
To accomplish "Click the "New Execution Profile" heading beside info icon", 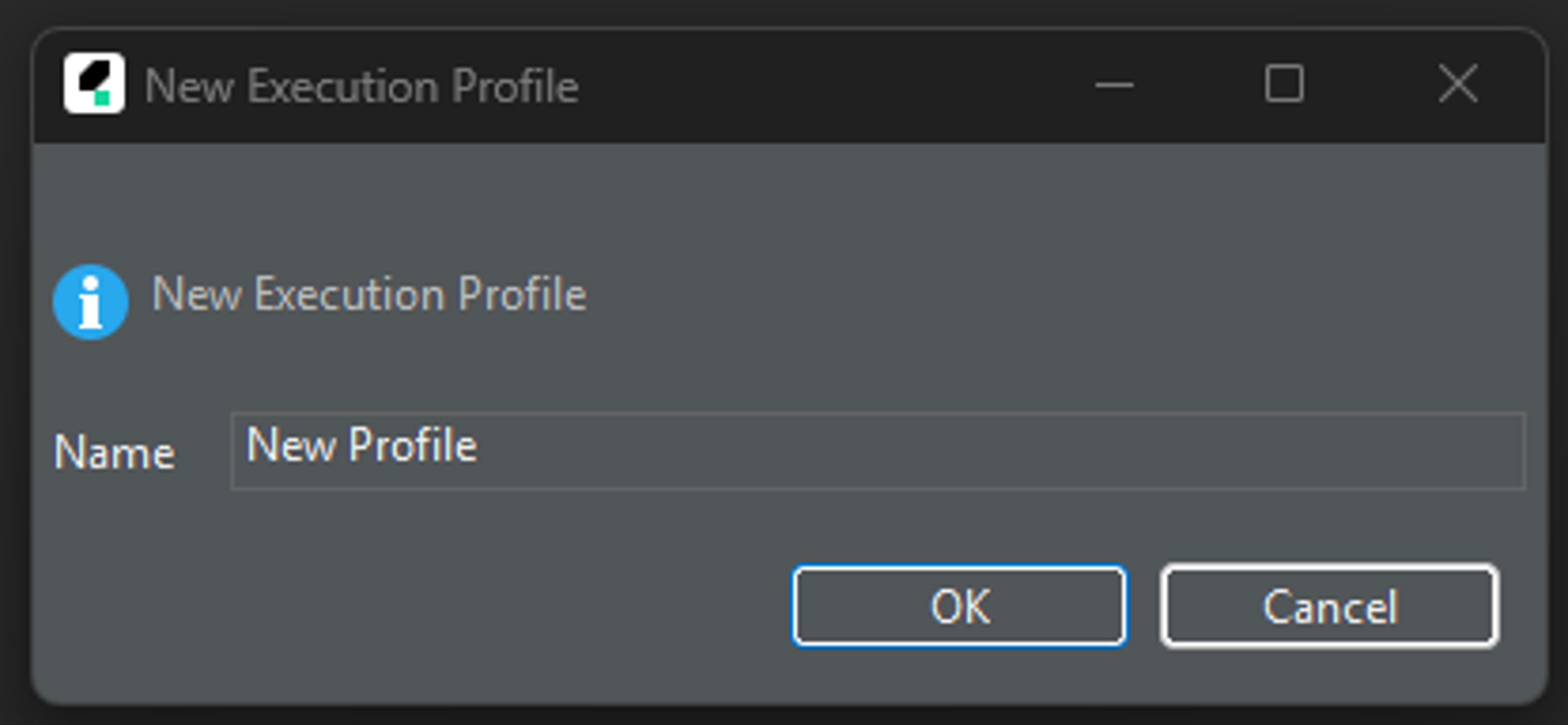I will coord(369,294).
